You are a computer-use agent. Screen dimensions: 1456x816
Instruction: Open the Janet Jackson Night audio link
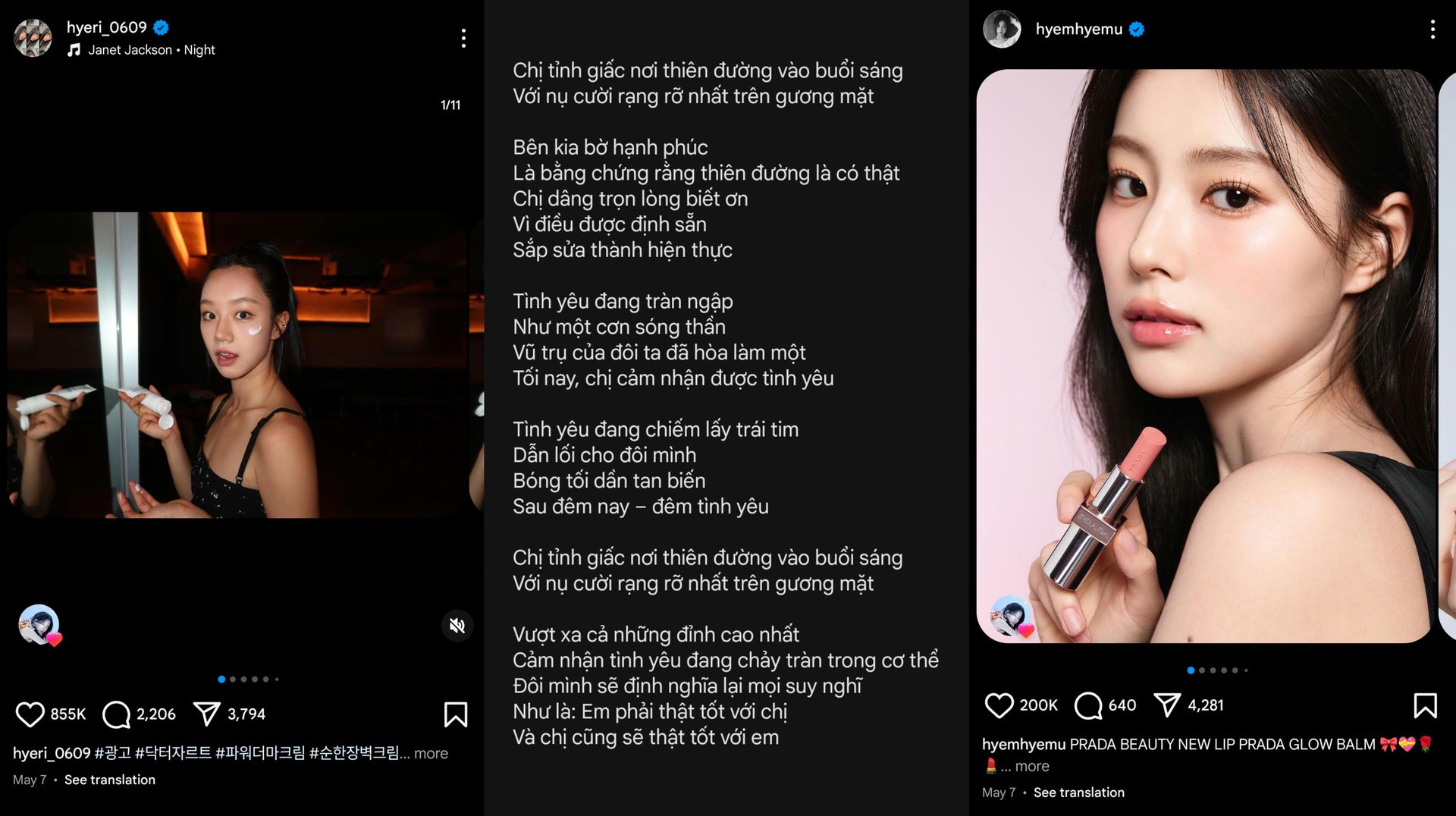click(151, 50)
